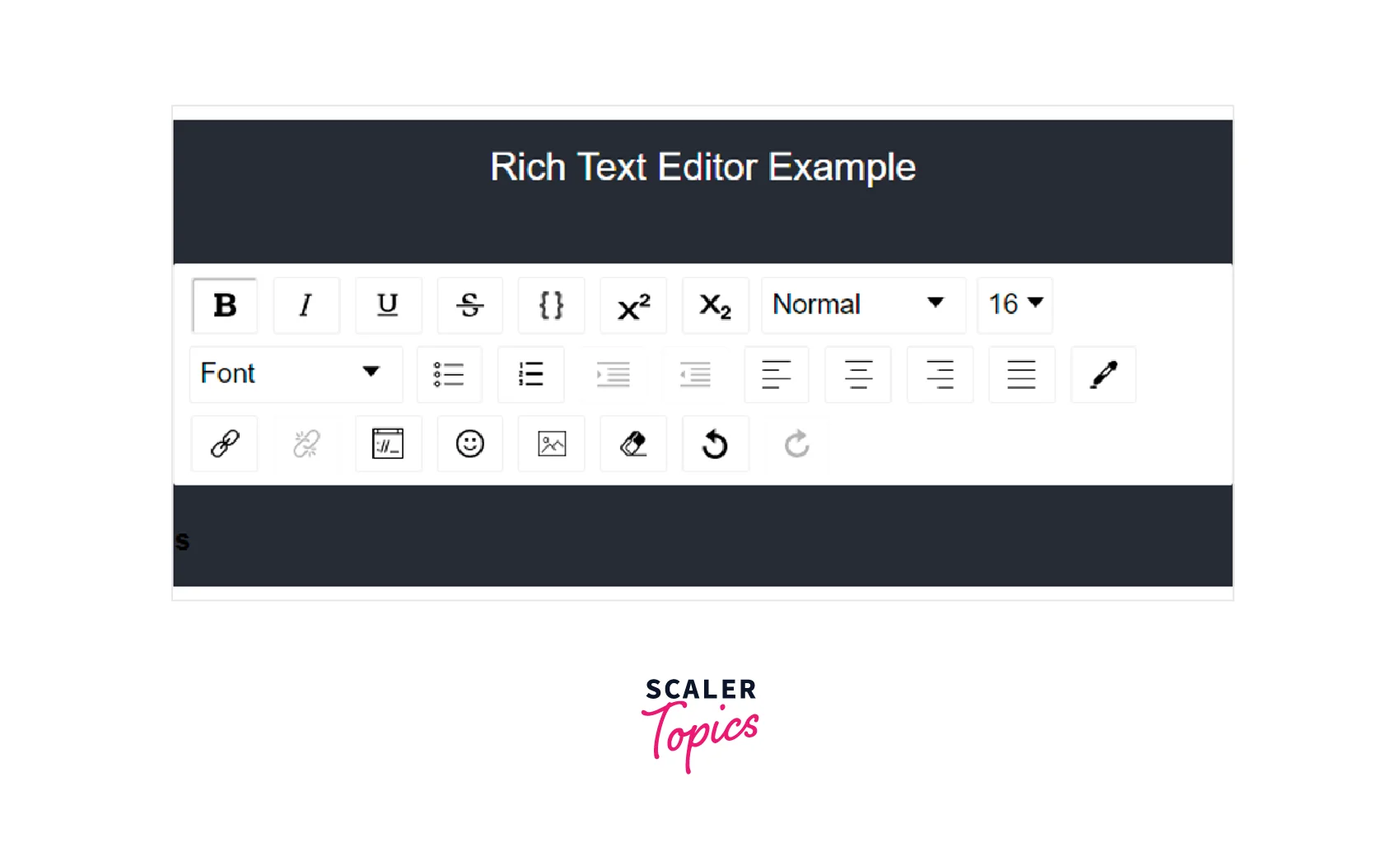Insert a hyperlink with link icon
Screen dimensions: 1400x852
[x=224, y=444]
